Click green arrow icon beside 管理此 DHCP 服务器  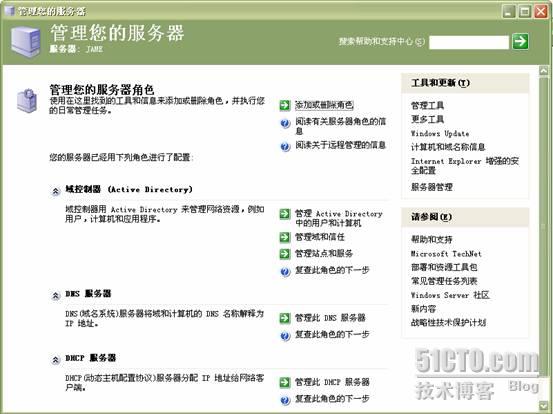[285, 383]
